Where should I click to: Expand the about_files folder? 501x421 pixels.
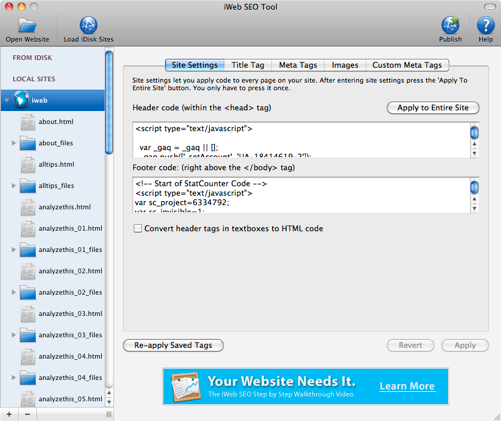[x=14, y=143]
